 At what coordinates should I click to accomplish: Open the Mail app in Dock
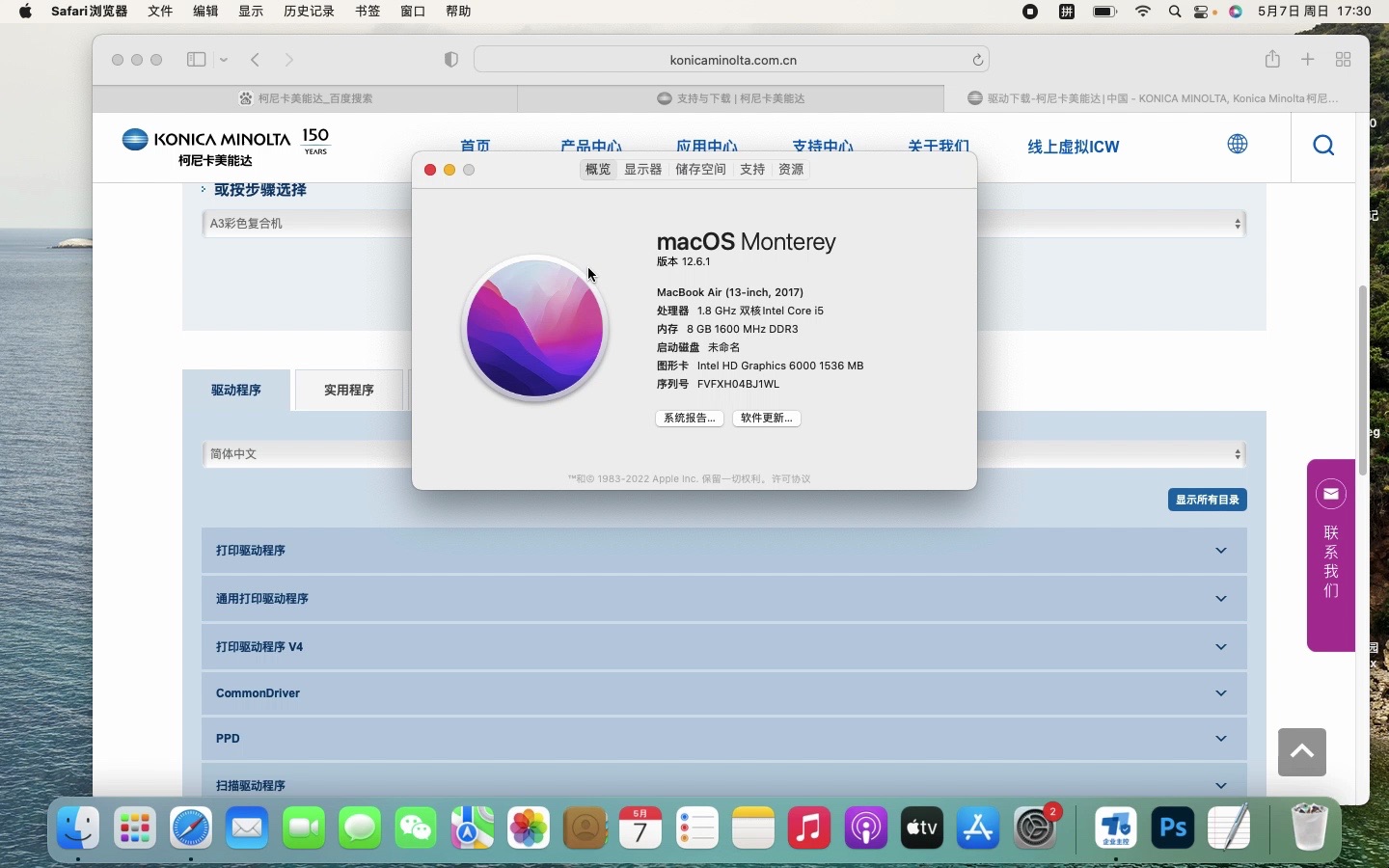coord(247,827)
